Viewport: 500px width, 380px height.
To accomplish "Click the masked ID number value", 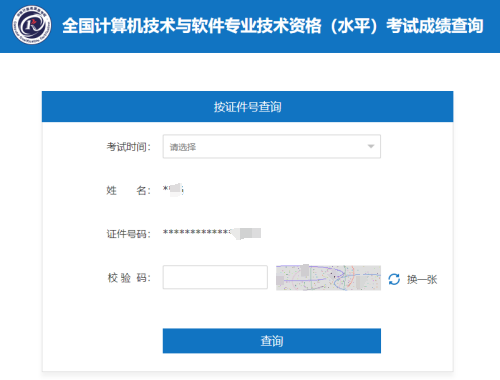I will point(212,233).
